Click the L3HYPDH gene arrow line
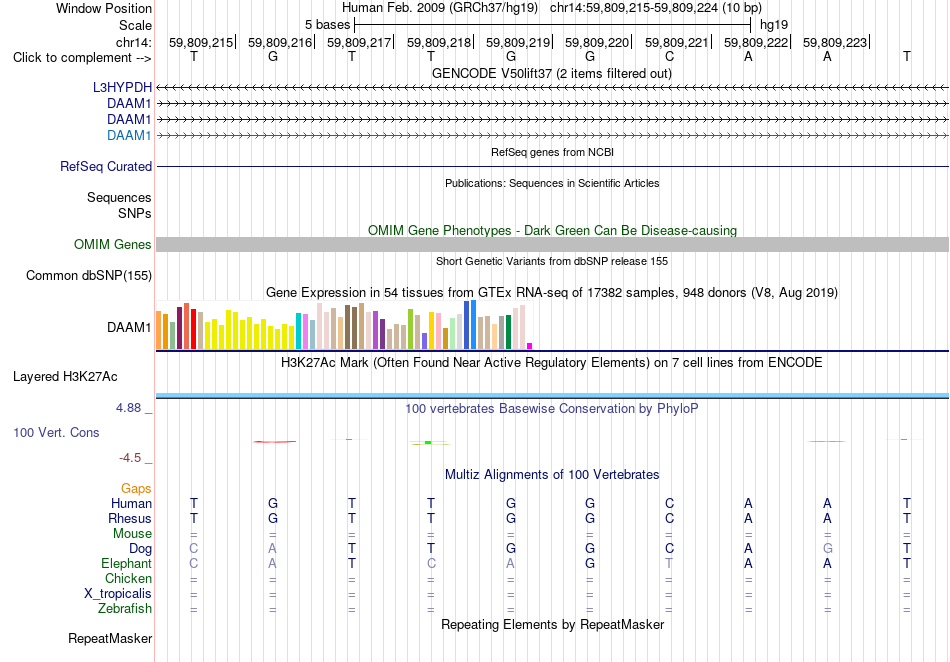This screenshot has width=950, height=662. pyautogui.click(x=553, y=88)
